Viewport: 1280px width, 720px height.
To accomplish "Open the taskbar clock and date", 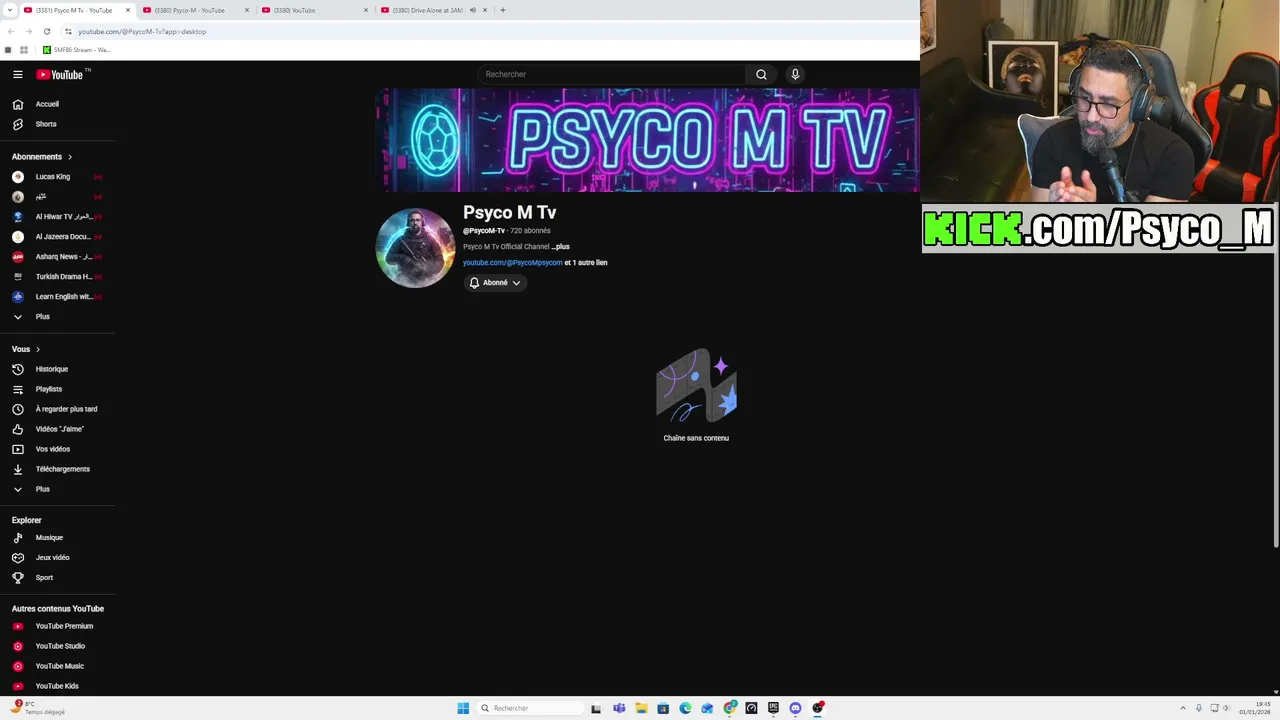I will [1254, 708].
